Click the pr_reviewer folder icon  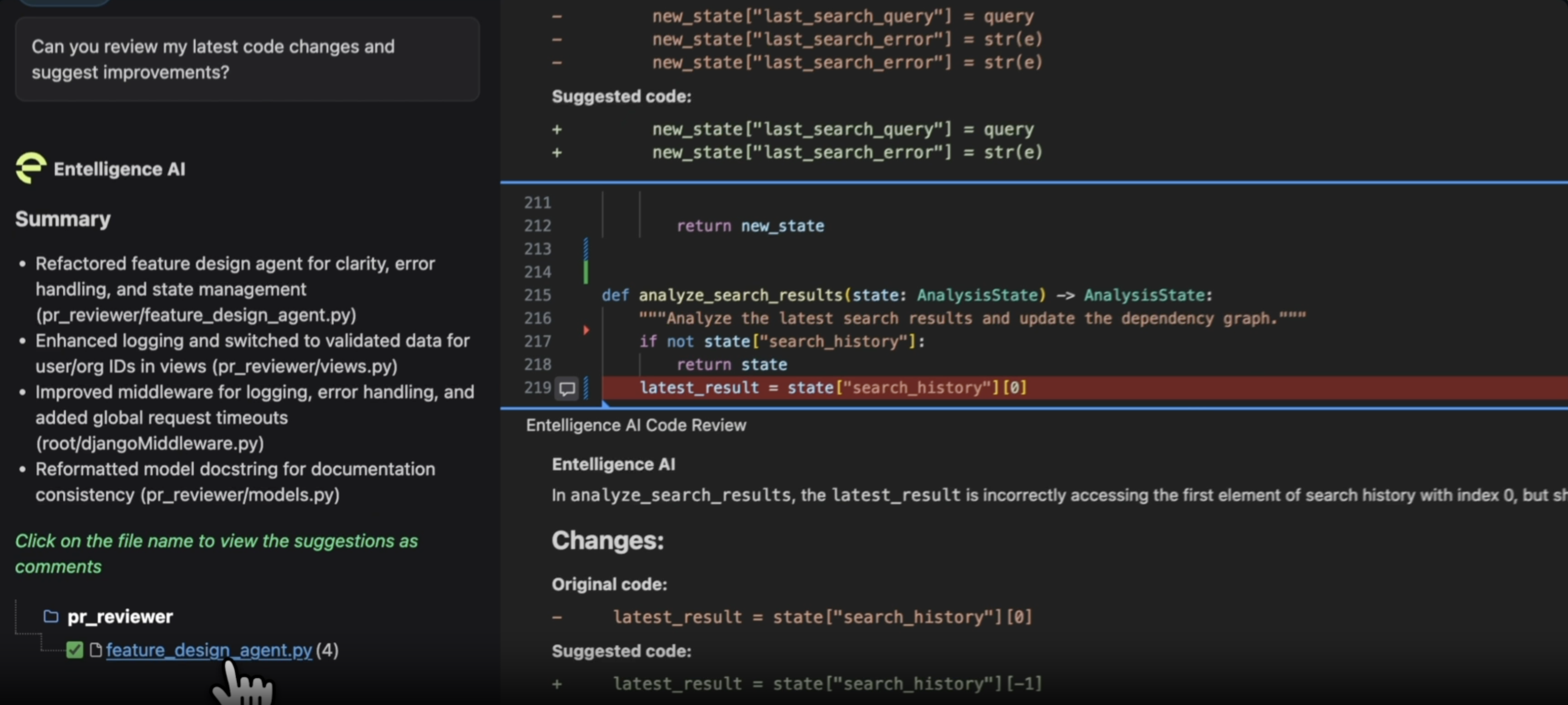[x=51, y=617]
